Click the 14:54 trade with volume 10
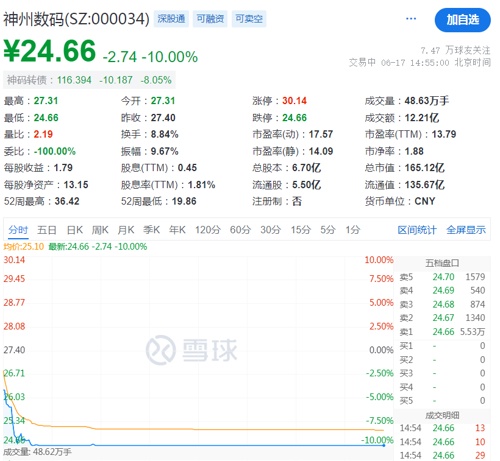Viewport: 500px width, 461px height. pos(442,442)
